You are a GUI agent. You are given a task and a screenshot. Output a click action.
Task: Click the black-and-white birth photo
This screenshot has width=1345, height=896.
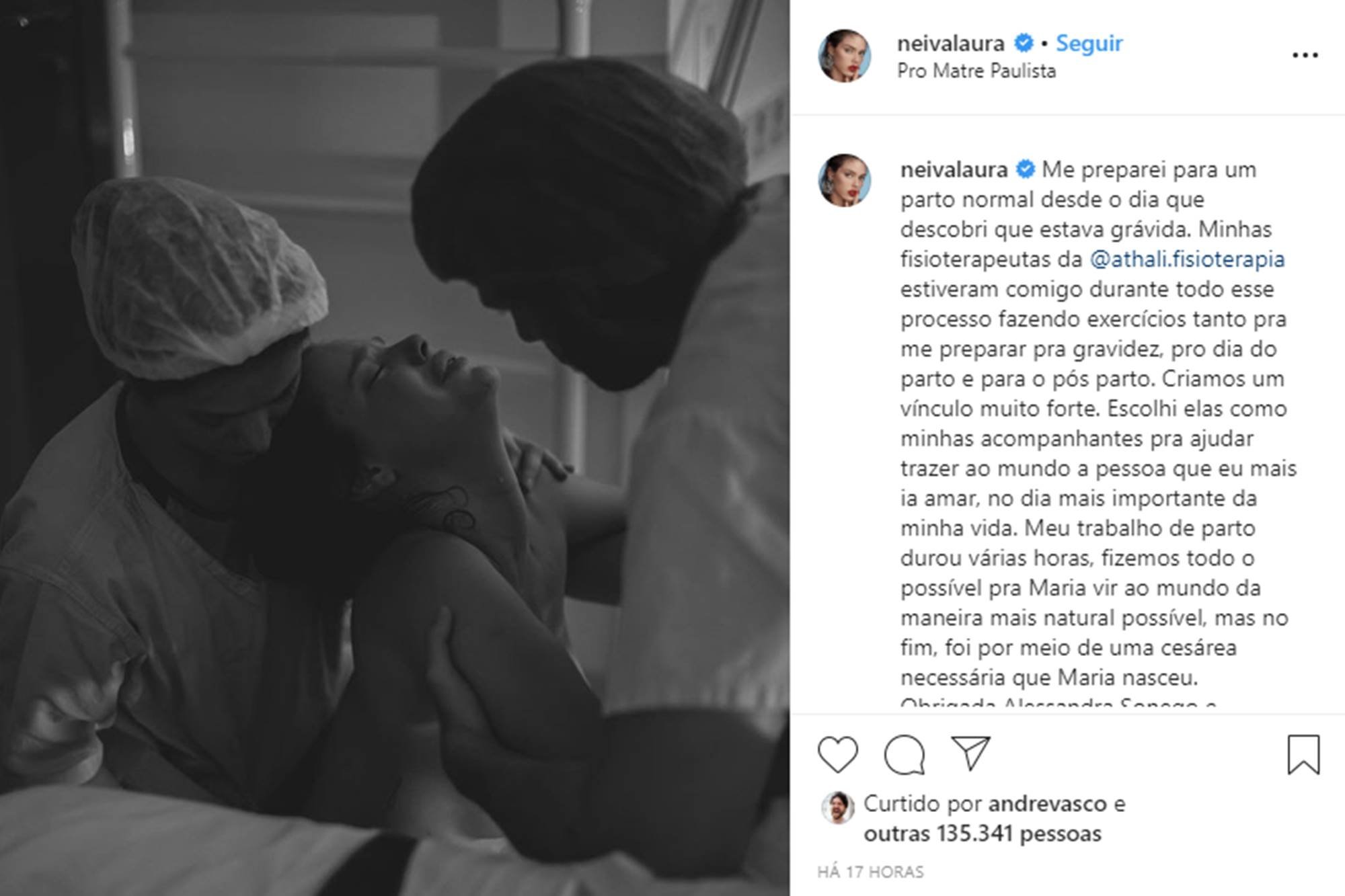(x=395, y=448)
